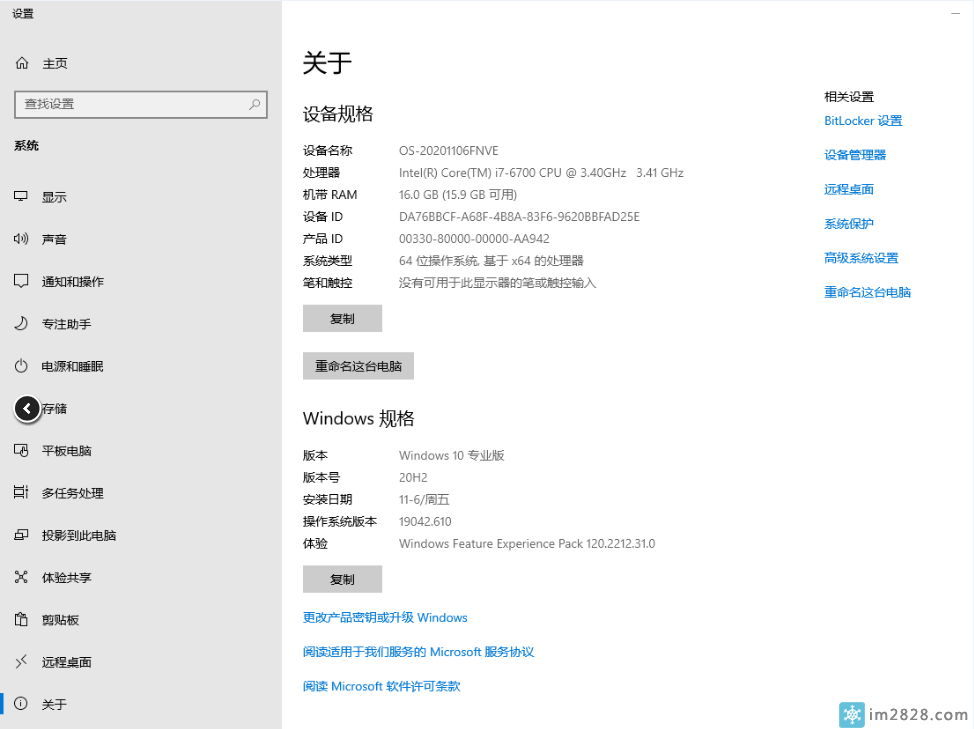This screenshot has width=974, height=729.
Task: Open 体验共享 settings page
Action: [66, 577]
